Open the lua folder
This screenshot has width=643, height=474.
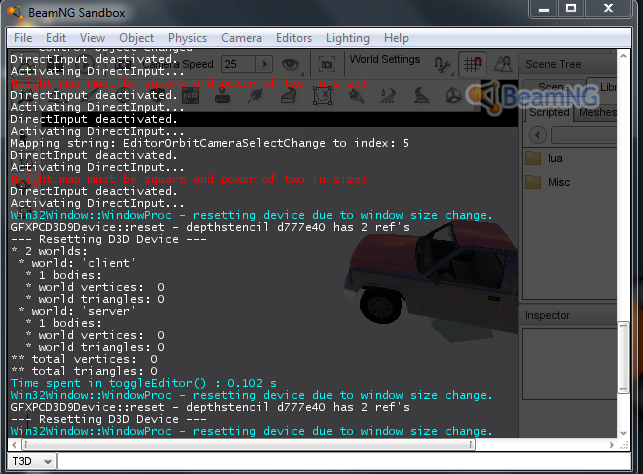[x=545, y=158]
